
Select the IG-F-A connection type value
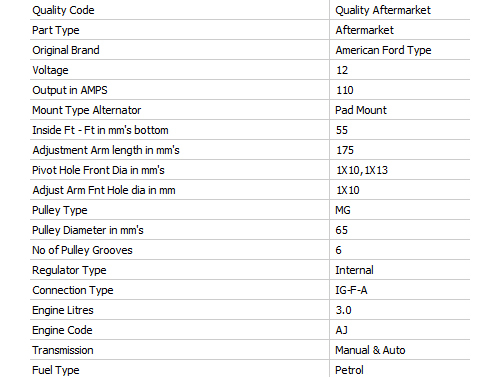(351, 290)
